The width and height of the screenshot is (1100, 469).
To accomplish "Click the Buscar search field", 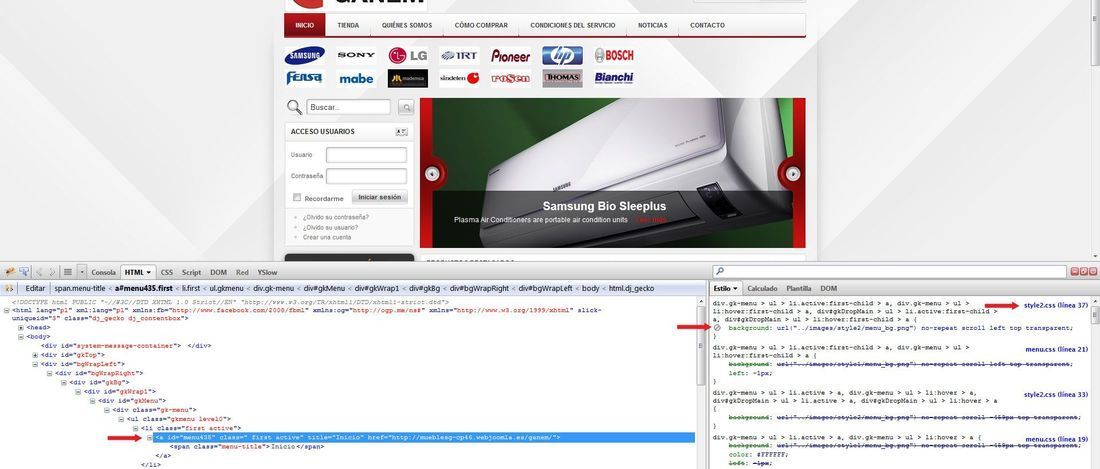I will (348, 107).
